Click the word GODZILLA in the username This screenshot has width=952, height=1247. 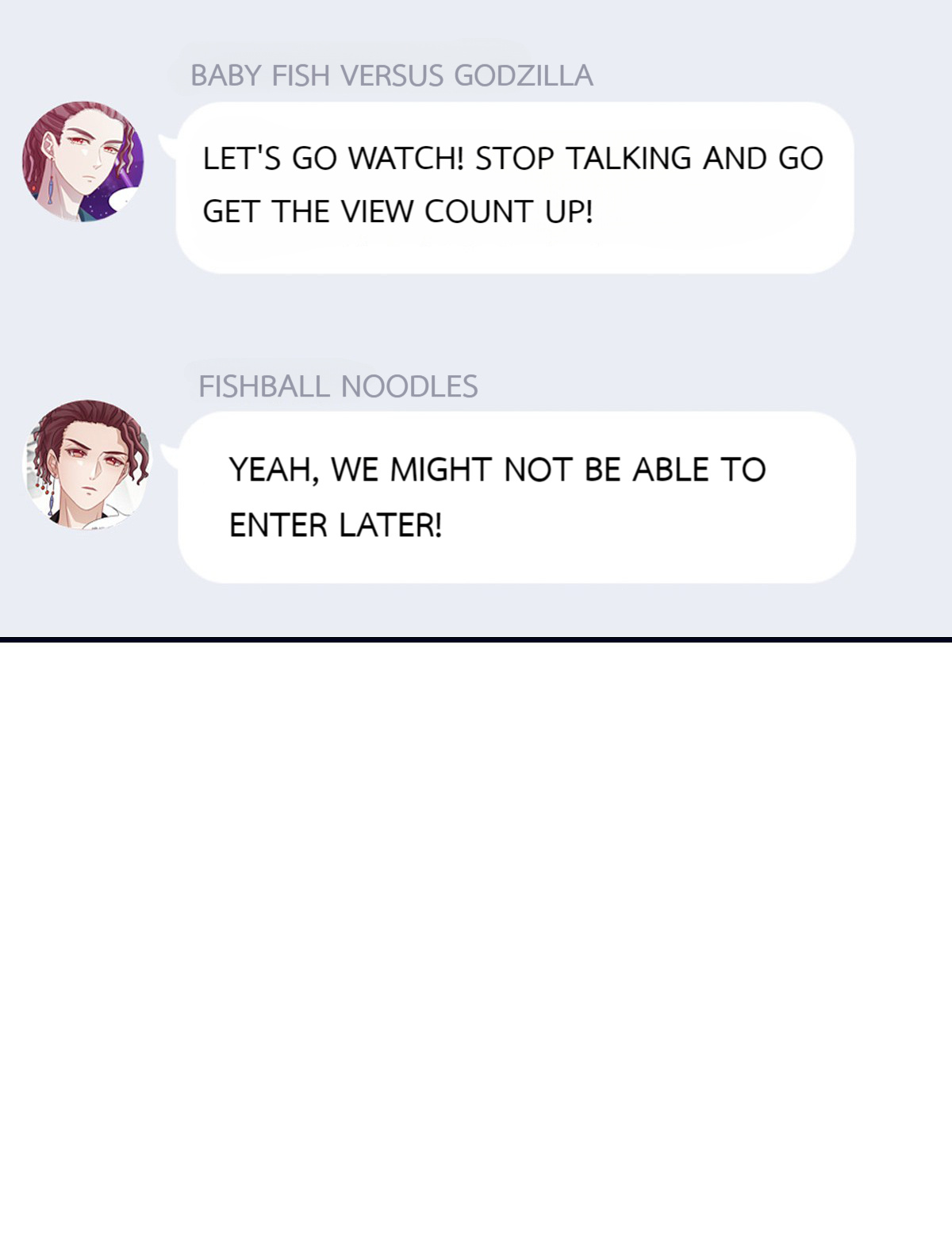coord(523,75)
